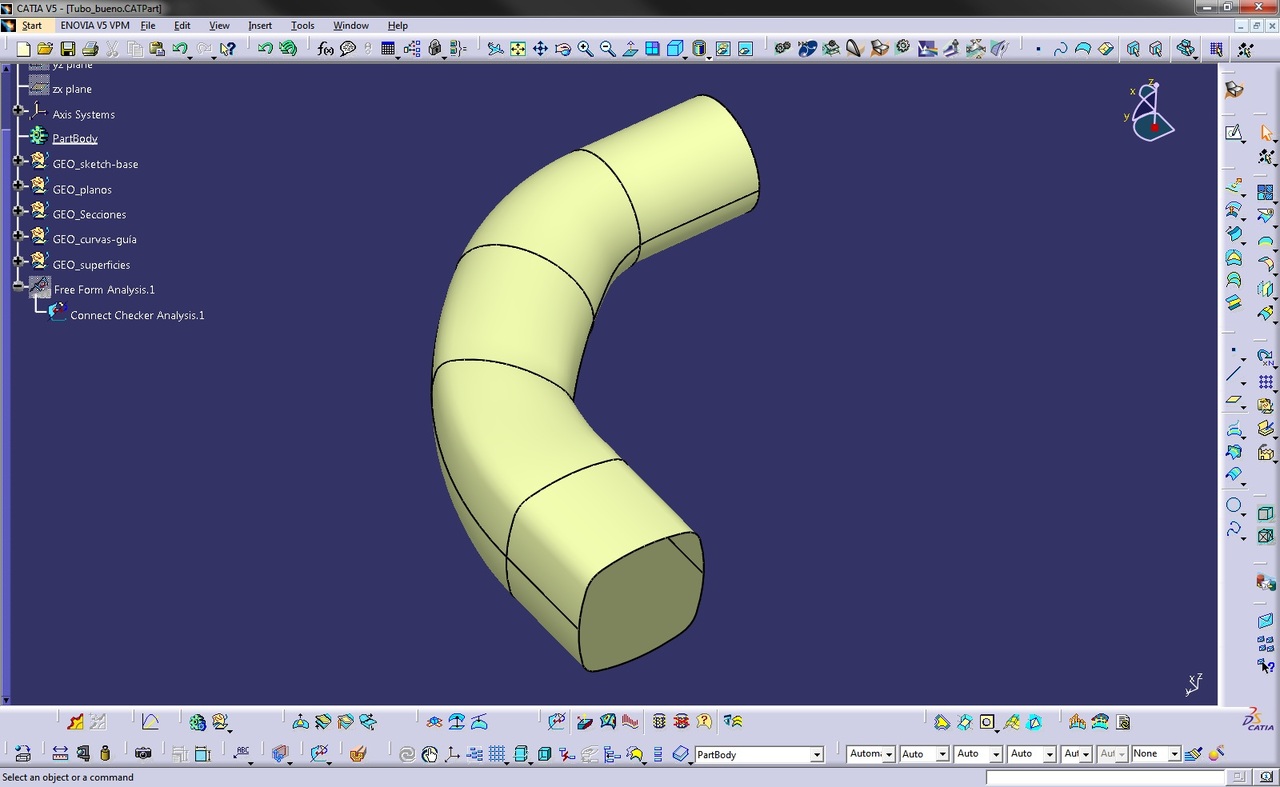Click the command input field in status bar
The height and width of the screenshot is (787, 1280).
(x=1105, y=777)
